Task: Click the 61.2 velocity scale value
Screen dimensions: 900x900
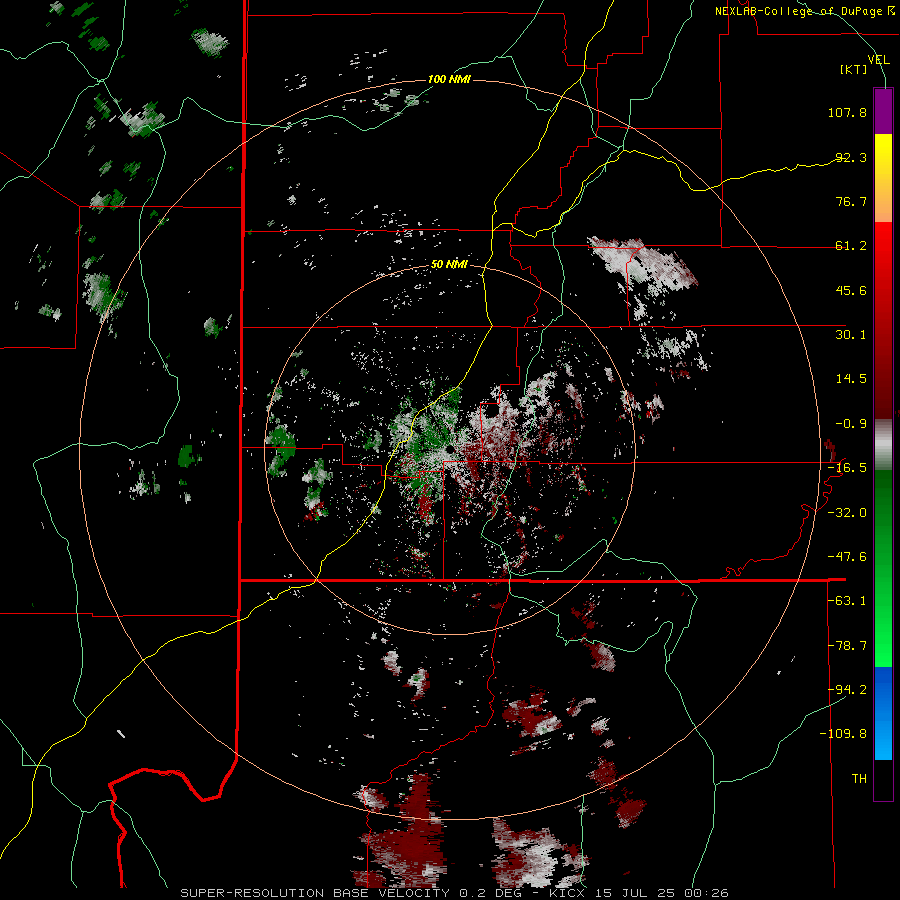Action: coord(851,246)
